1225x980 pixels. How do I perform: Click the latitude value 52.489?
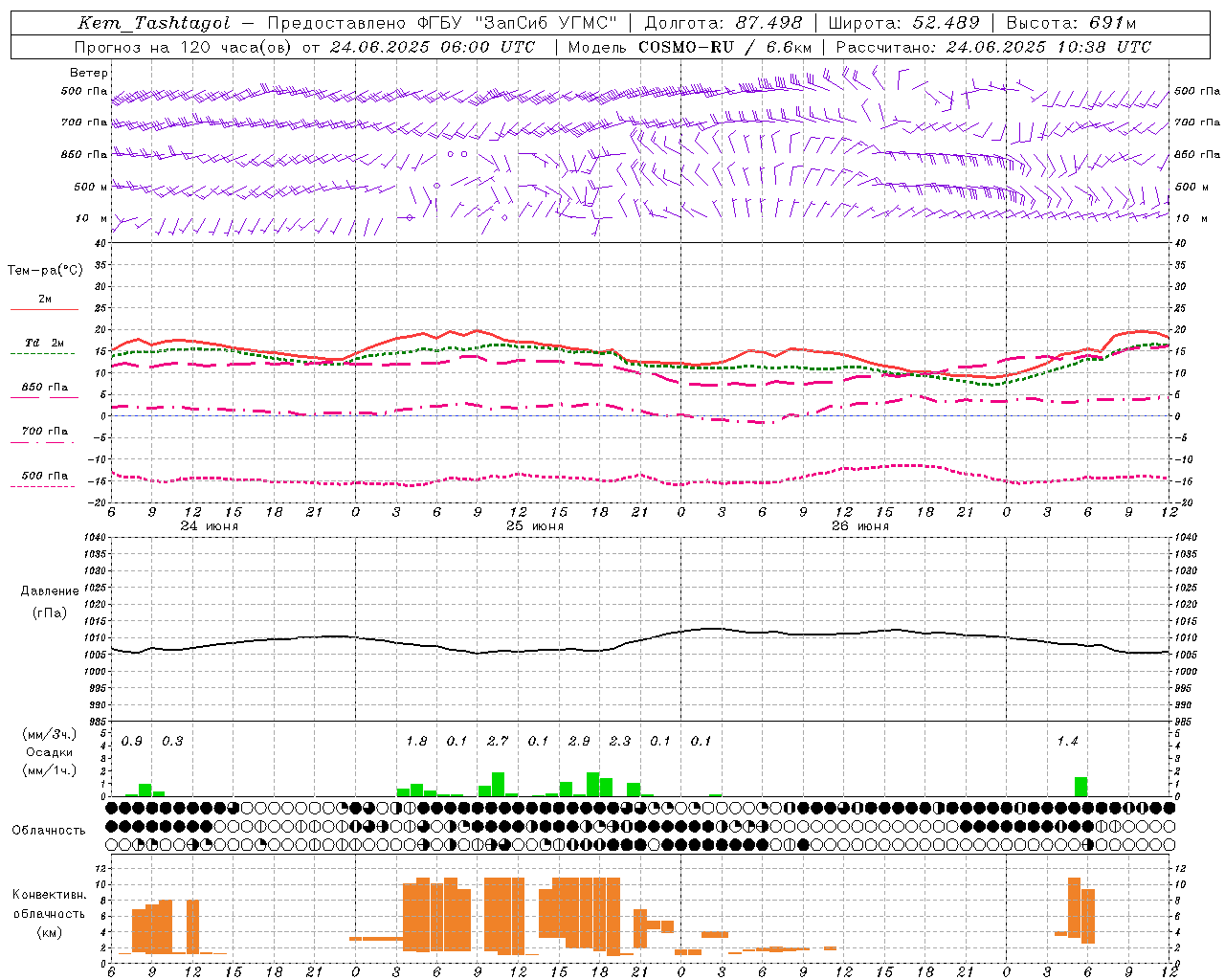click(946, 23)
